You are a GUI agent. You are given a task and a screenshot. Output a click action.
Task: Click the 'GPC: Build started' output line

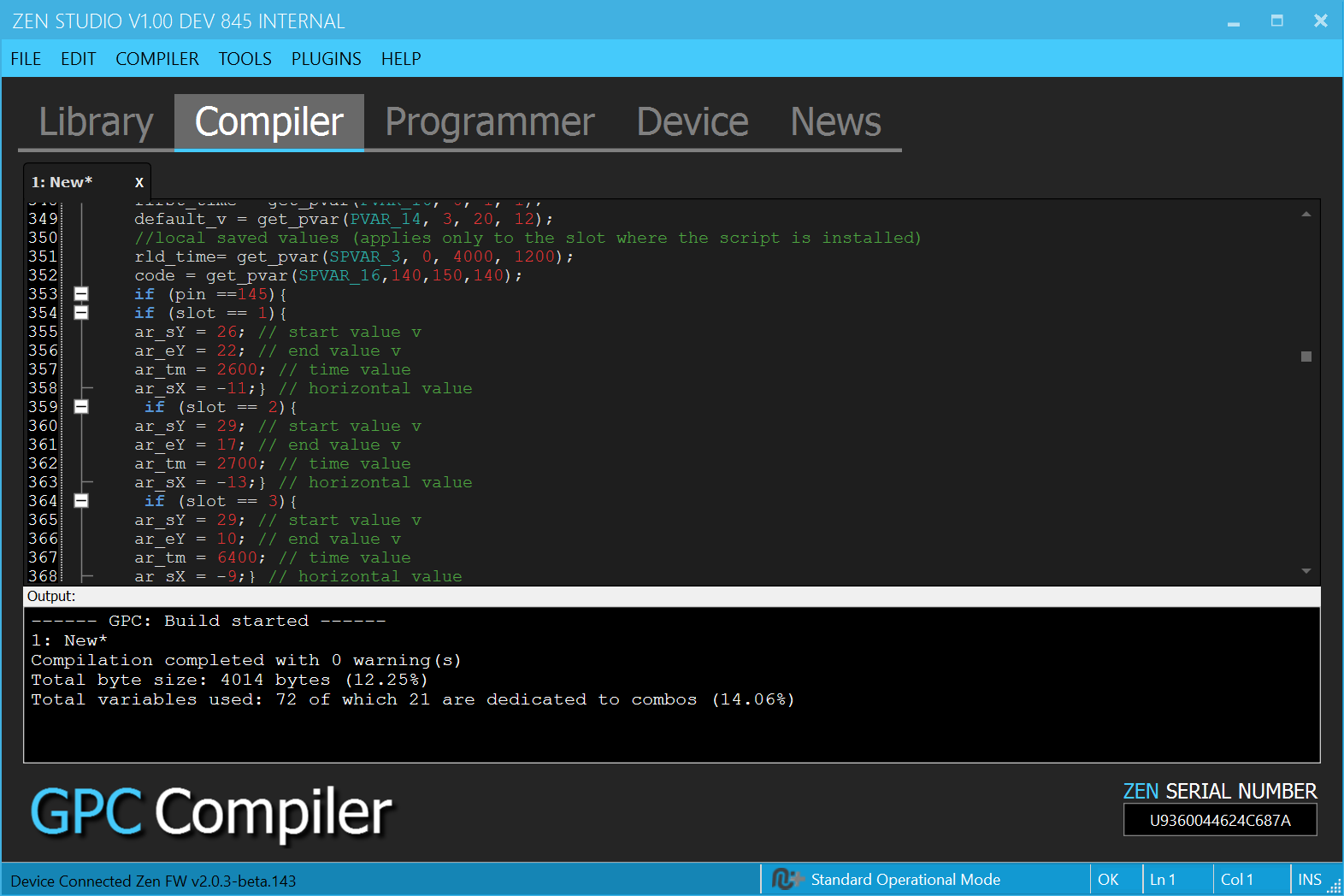click(209, 621)
